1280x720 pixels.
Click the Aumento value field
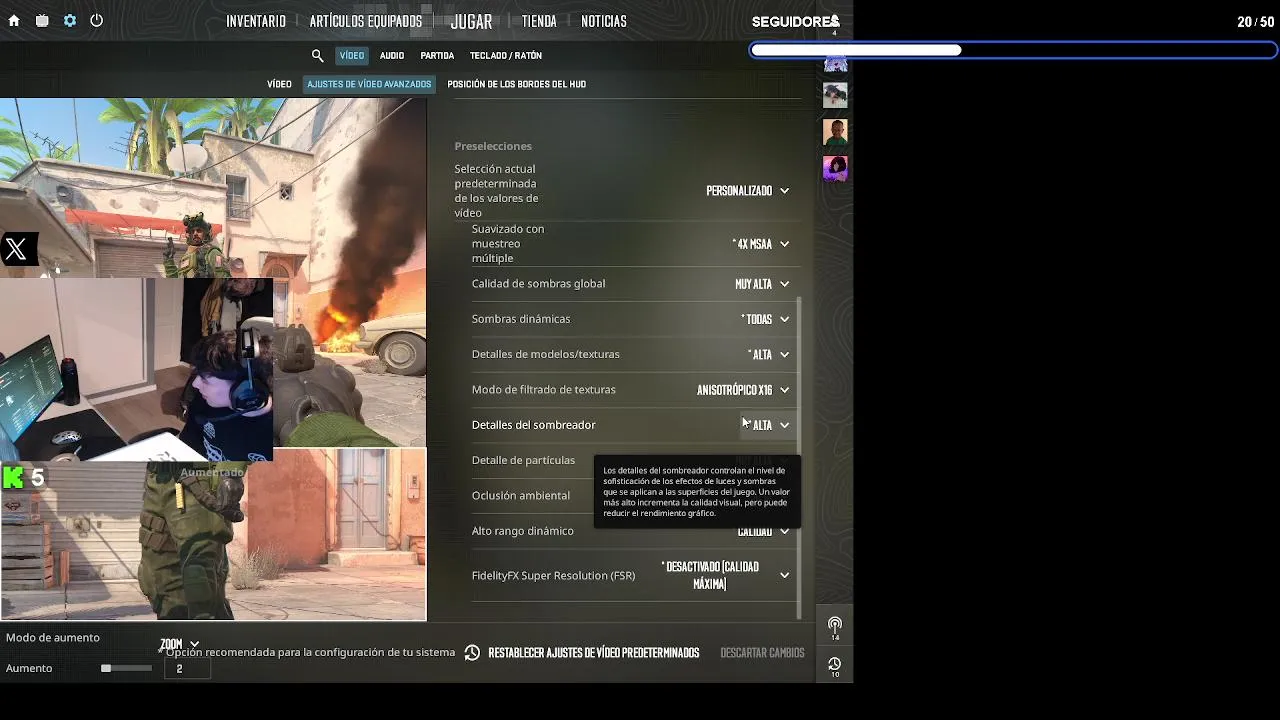(187, 669)
